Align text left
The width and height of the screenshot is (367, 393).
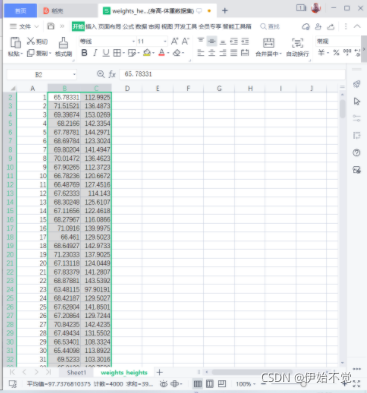coord(201,53)
